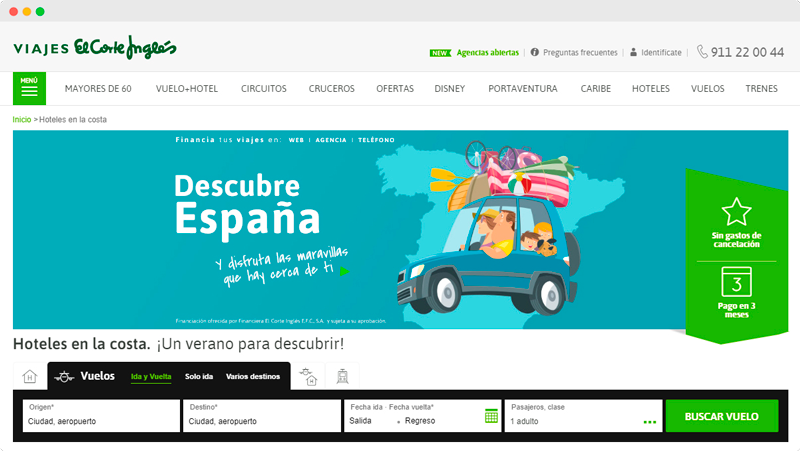
Task: Select Ida y Vuelta trip option
Action: [151, 377]
